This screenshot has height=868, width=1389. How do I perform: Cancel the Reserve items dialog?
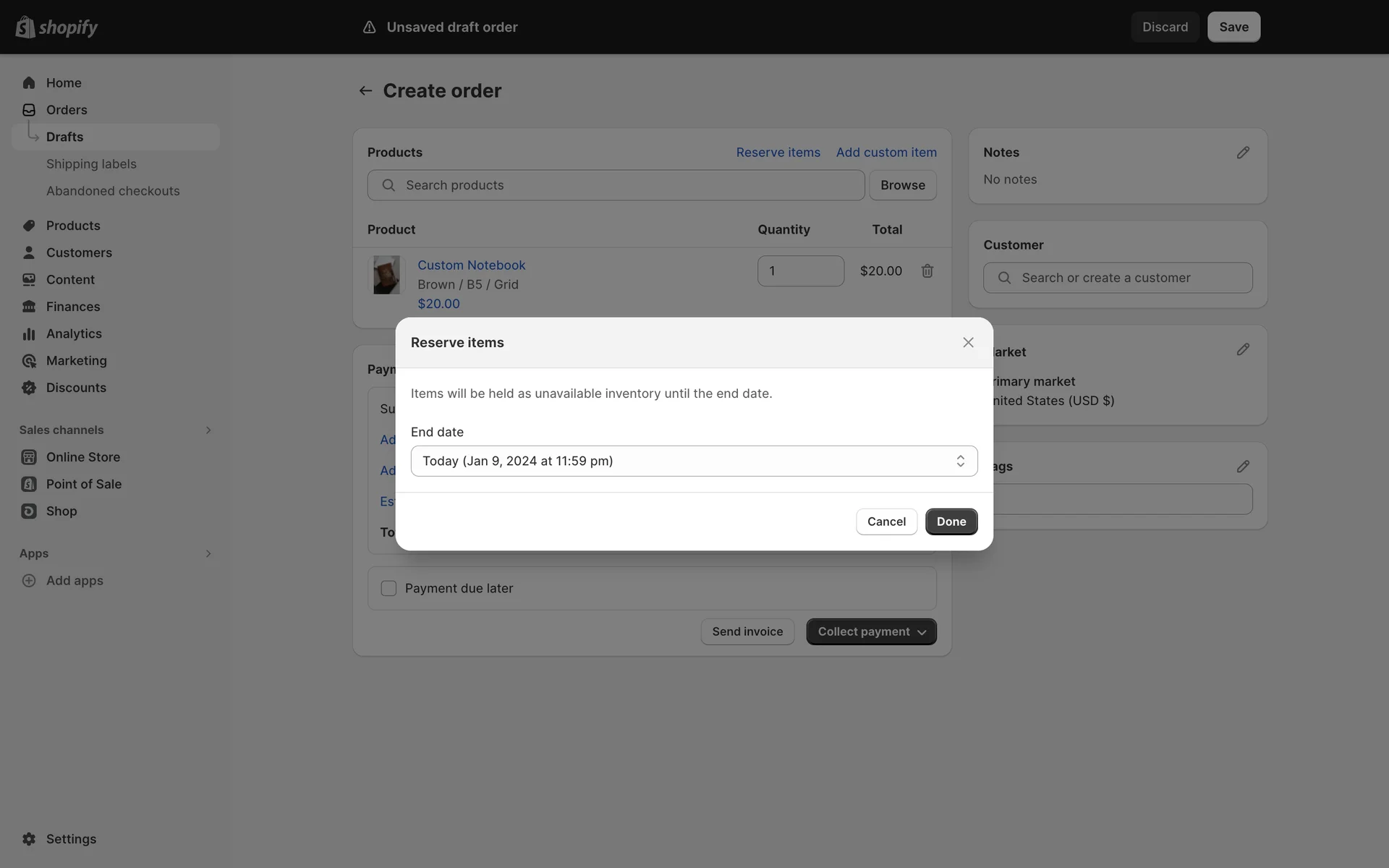[x=885, y=522]
